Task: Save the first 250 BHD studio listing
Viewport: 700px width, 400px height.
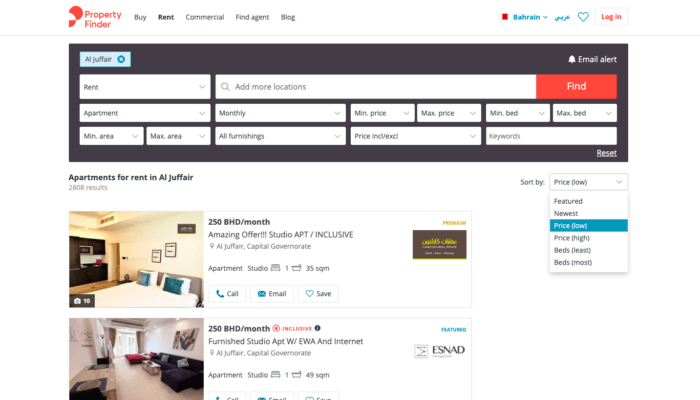Action: click(318, 294)
